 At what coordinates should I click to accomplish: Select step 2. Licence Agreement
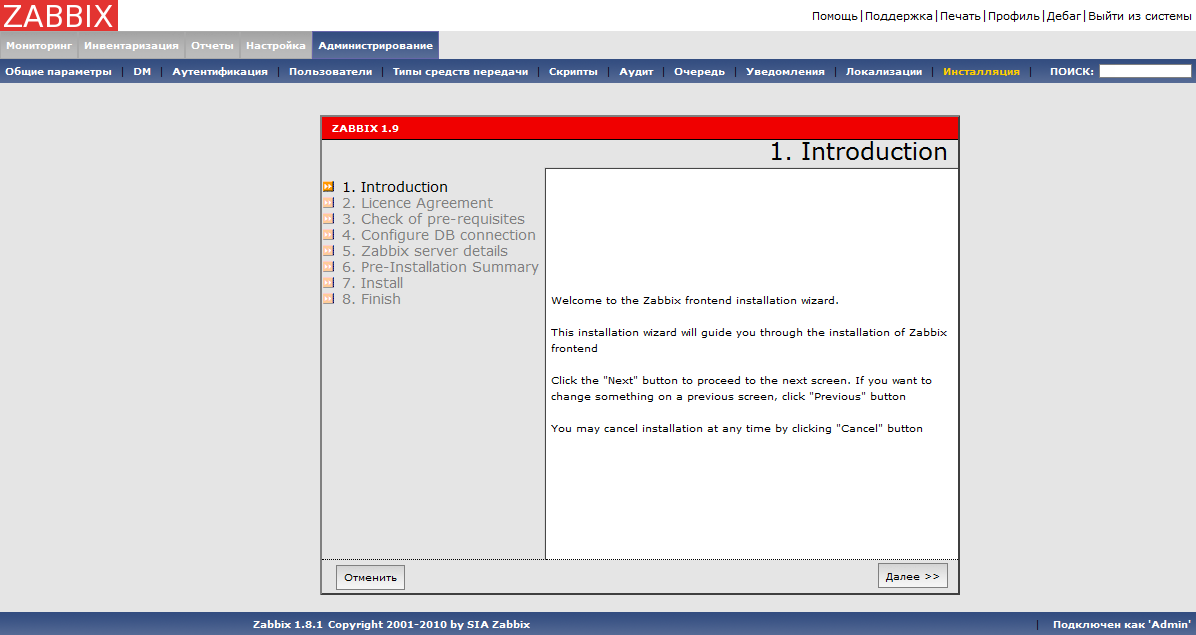pos(417,203)
